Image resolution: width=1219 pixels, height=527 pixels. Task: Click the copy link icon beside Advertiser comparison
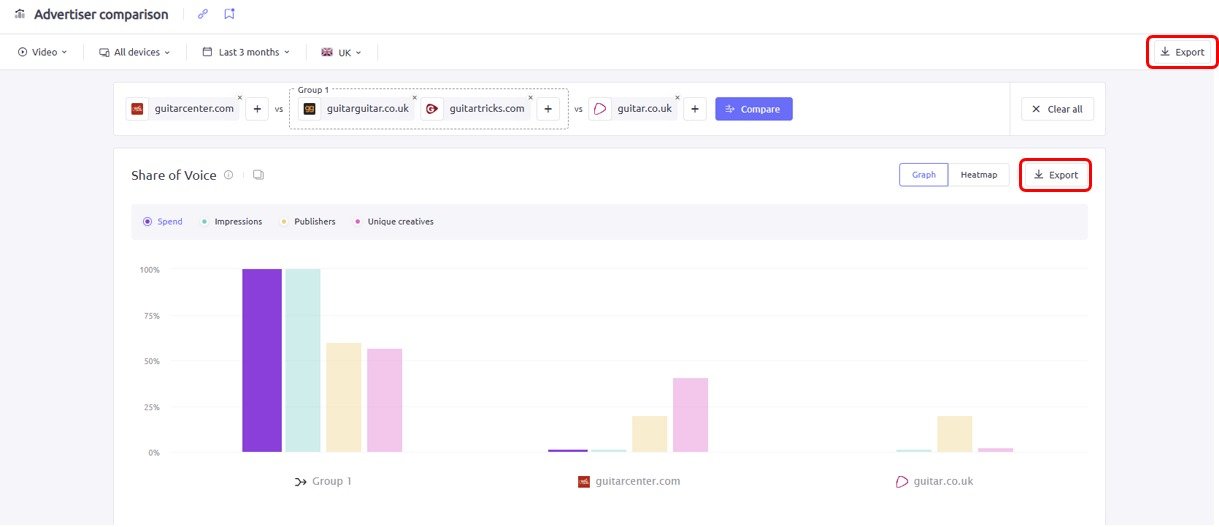[203, 14]
